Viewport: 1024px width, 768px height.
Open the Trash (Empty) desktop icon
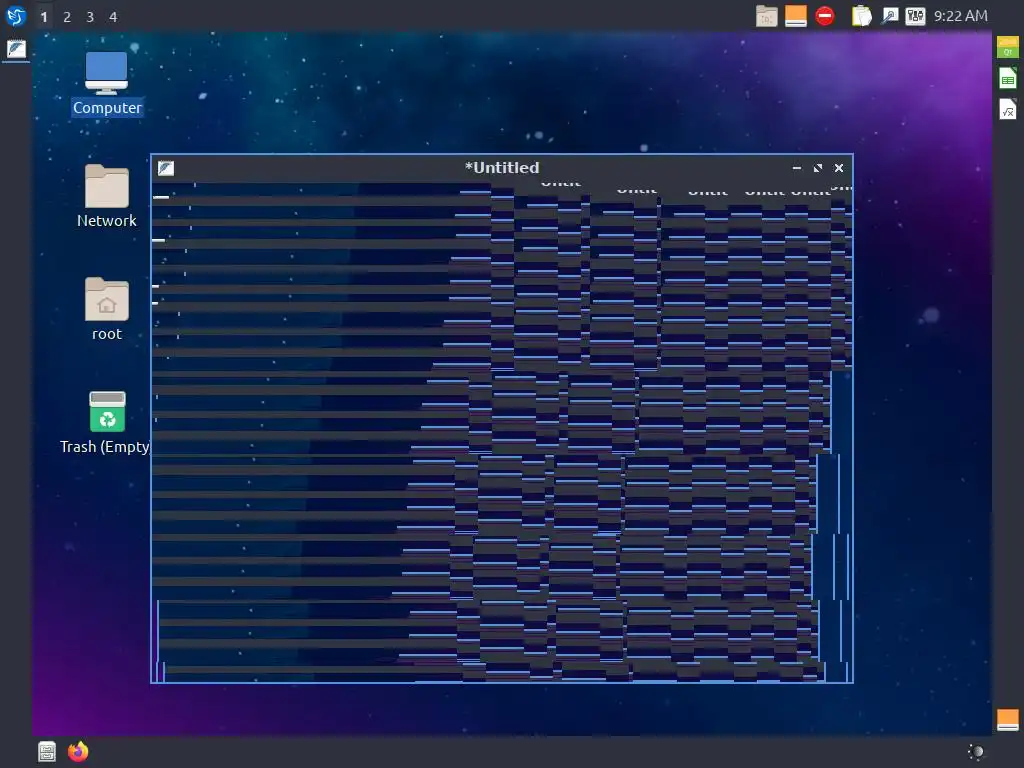[106, 423]
